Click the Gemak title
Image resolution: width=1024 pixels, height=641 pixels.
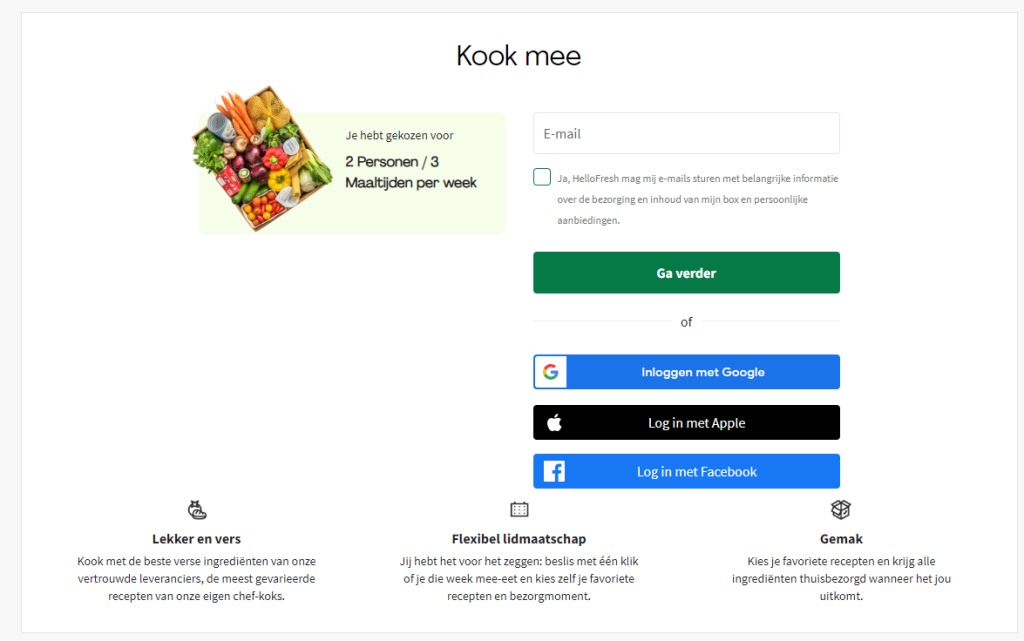point(840,539)
